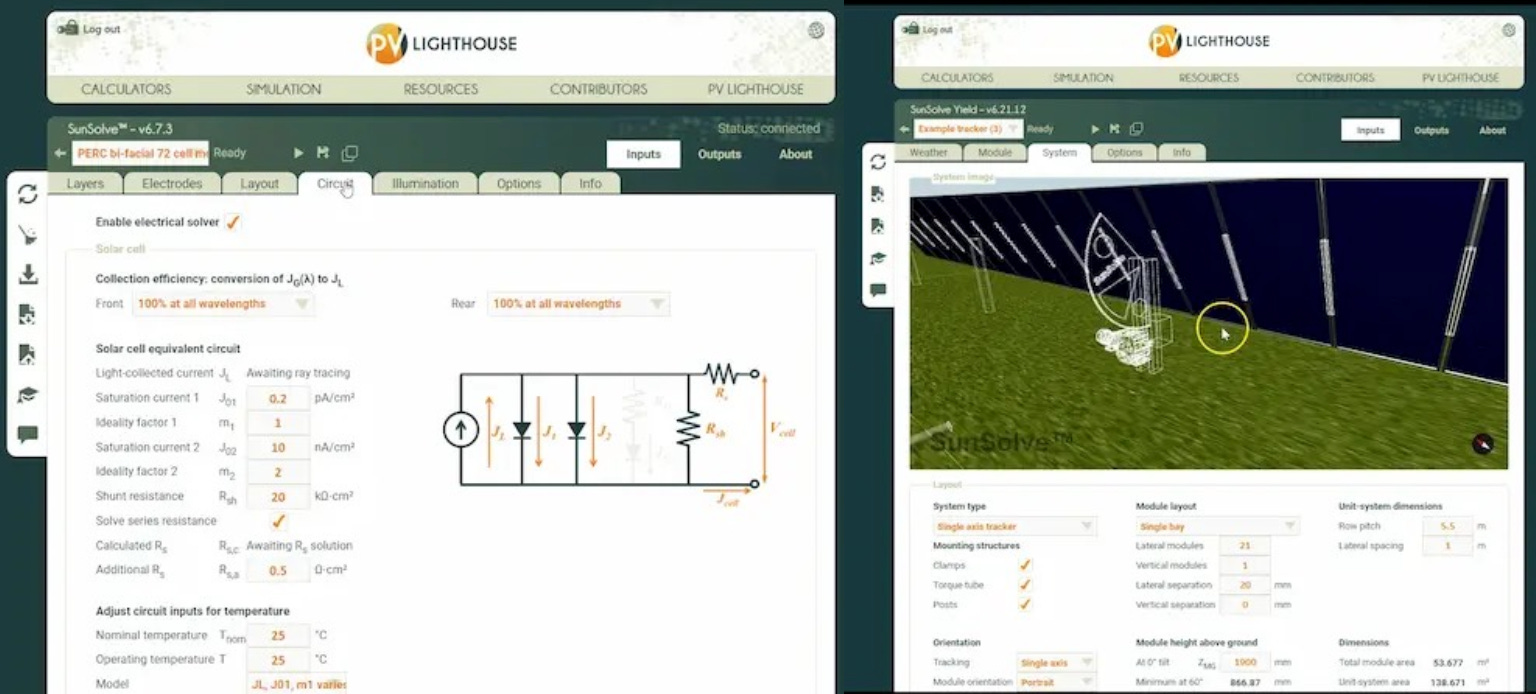
Task: Click the PV Lighthouse logo in left window
Action: pyautogui.click(x=441, y=44)
